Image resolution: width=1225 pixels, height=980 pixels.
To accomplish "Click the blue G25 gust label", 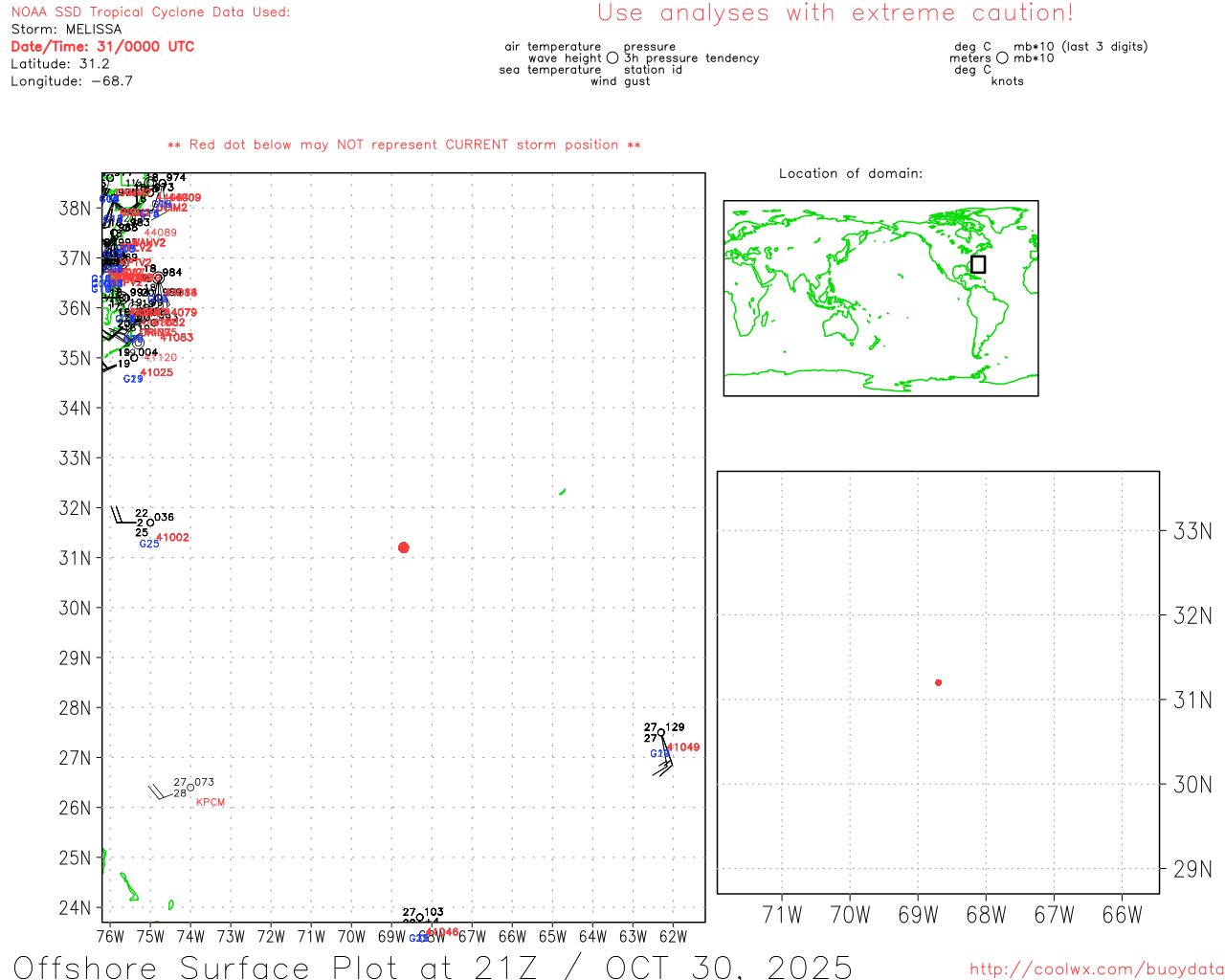I will click(x=149, y=544).
